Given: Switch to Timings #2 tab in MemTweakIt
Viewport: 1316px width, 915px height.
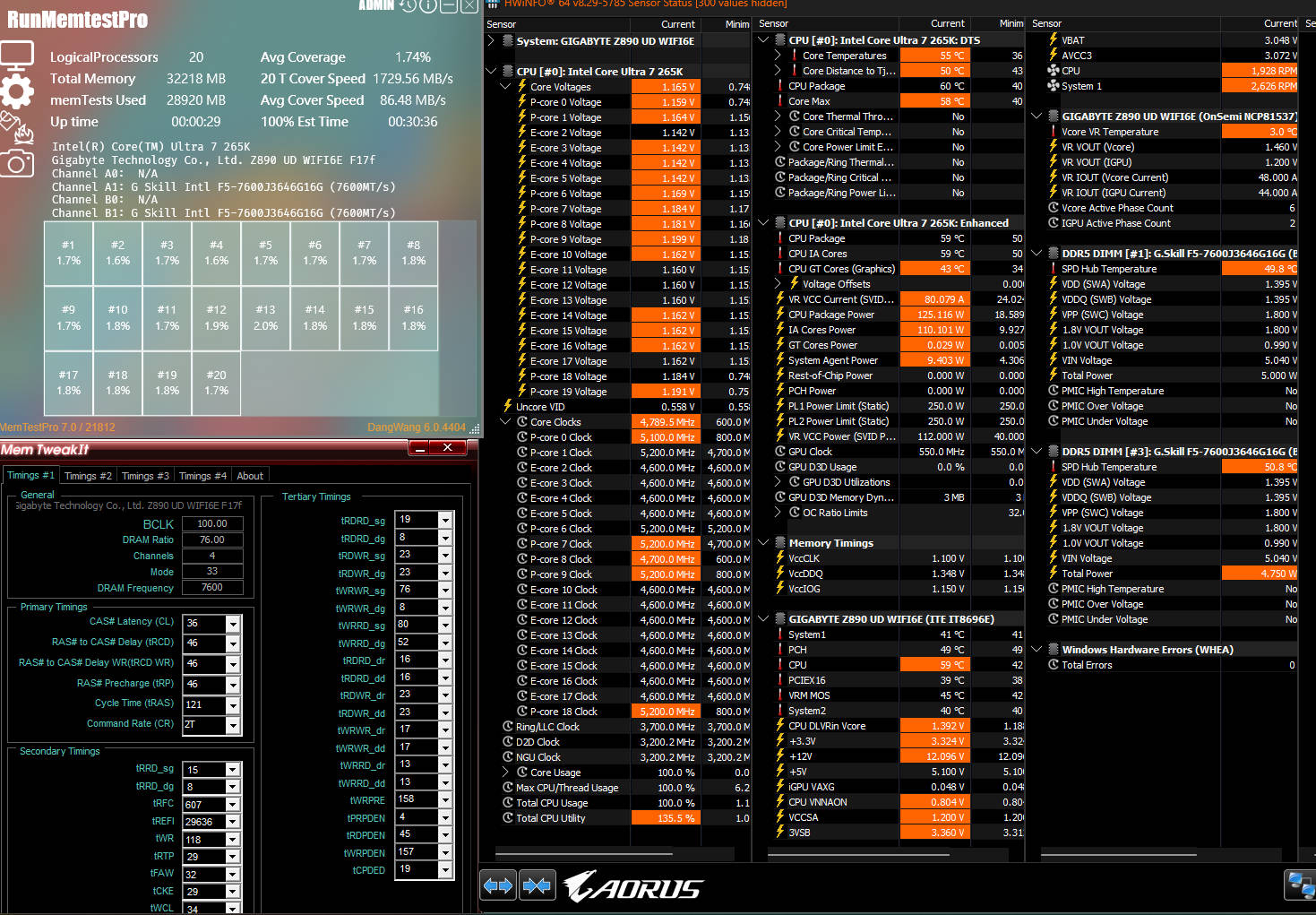Looking at the screenshot, I should (88, 476).
